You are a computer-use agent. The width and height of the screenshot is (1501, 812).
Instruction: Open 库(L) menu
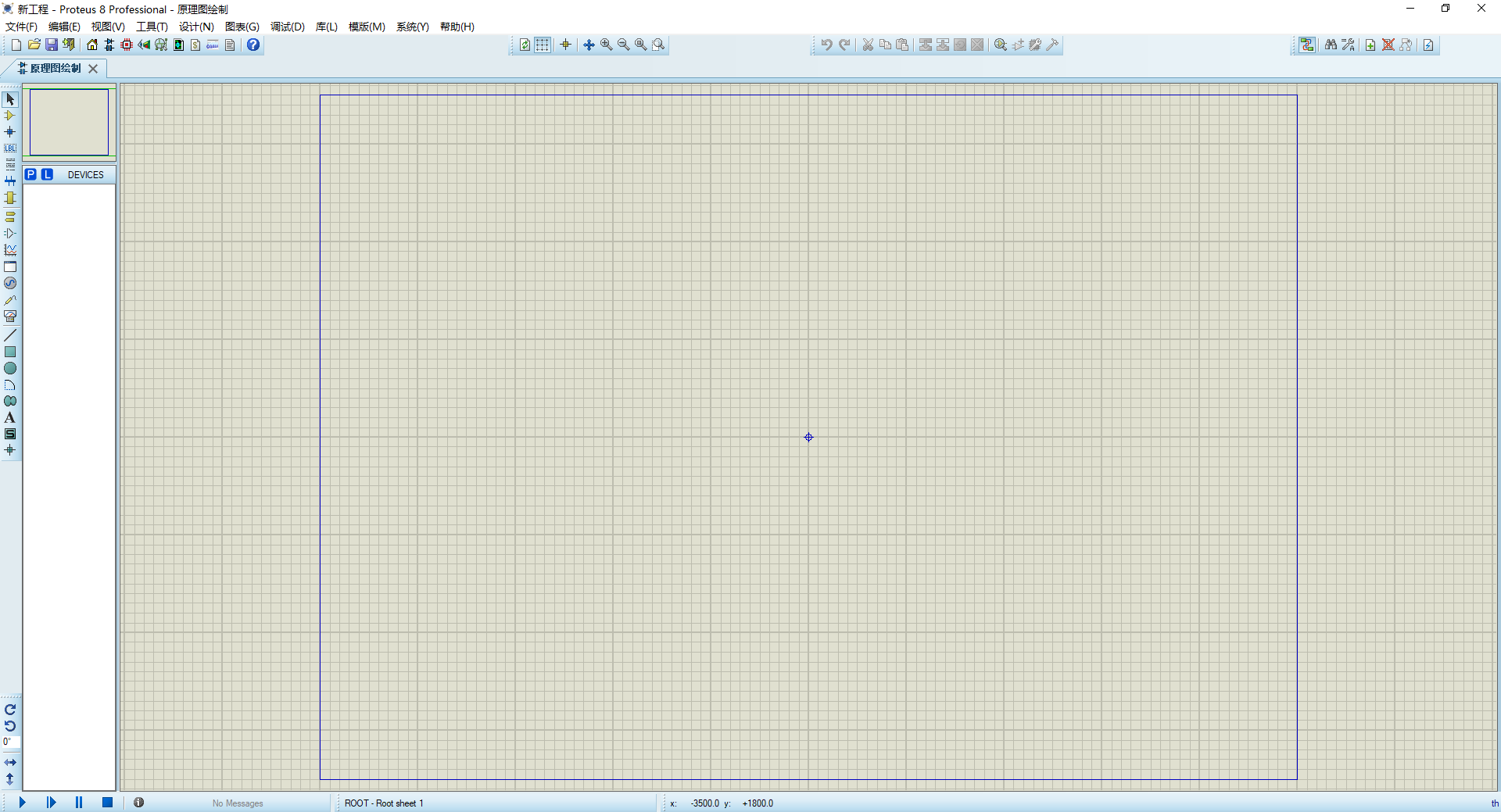[327, 27]
